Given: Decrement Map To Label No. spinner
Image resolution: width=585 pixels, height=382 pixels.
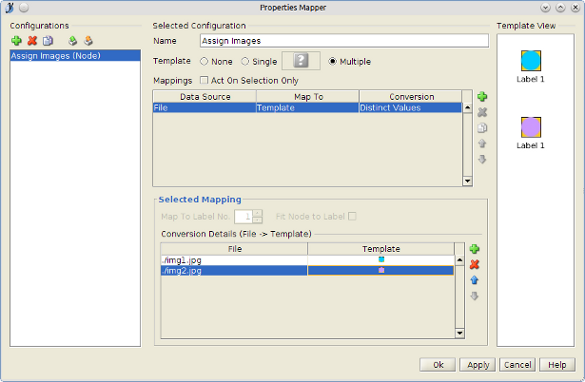Looking at the screenshot, I should (257, 219).
